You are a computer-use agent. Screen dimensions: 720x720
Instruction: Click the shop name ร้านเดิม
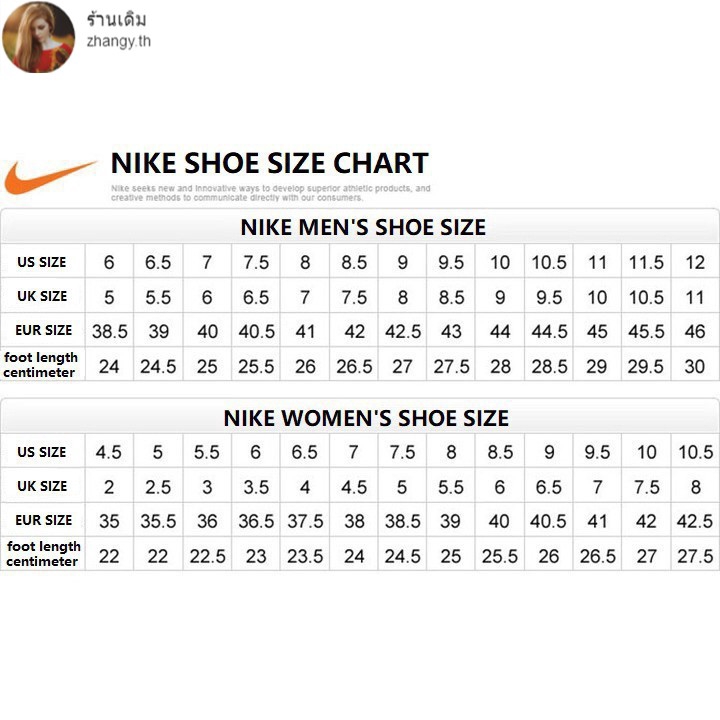117,19
